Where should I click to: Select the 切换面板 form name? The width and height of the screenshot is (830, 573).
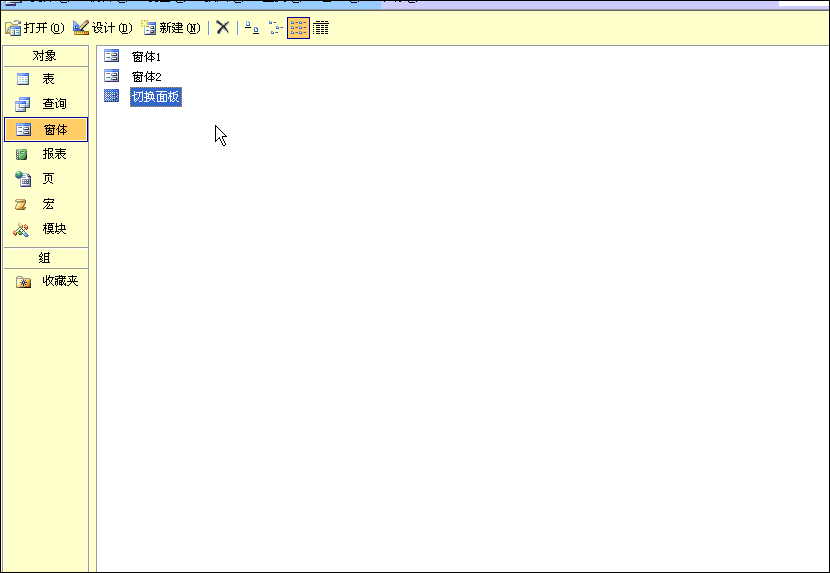pos(156,97)
